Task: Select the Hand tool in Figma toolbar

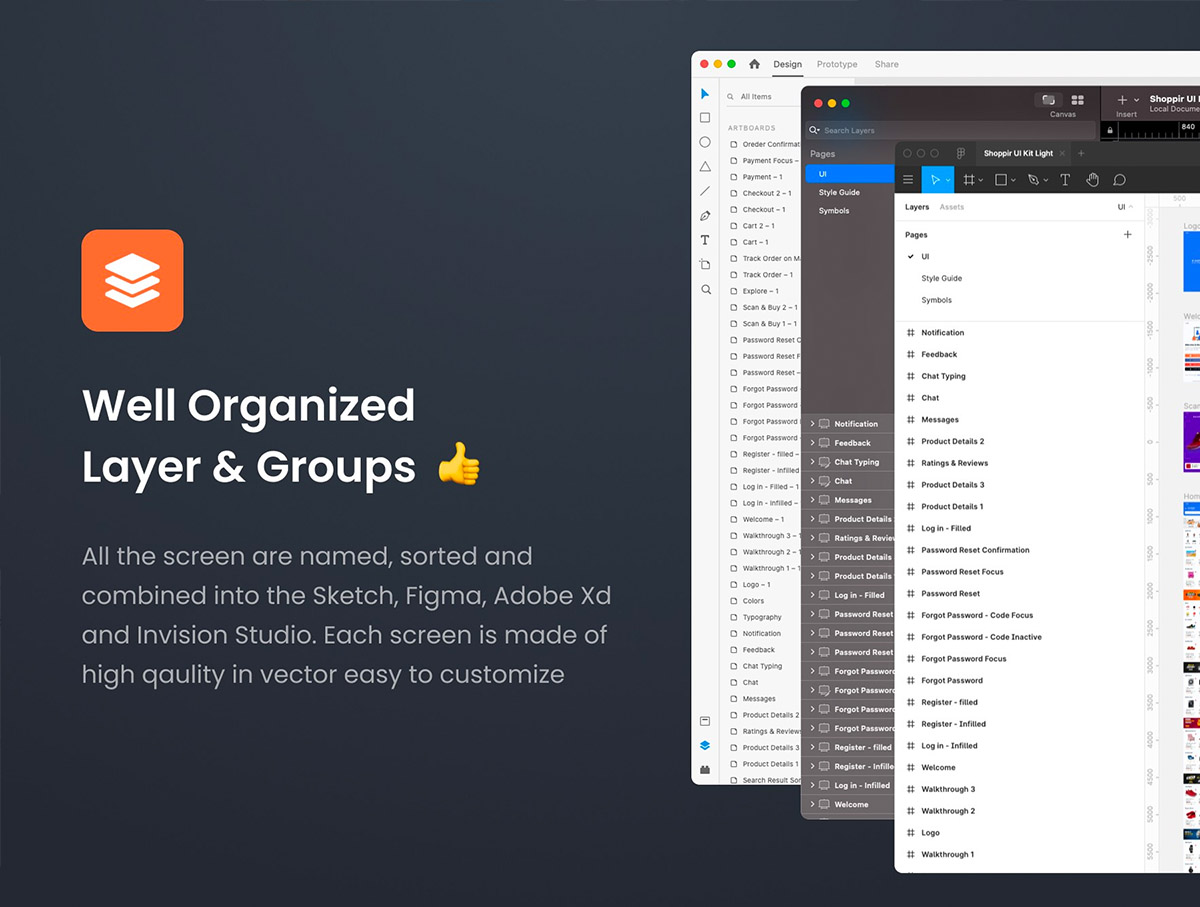Action: (1092, 180)
